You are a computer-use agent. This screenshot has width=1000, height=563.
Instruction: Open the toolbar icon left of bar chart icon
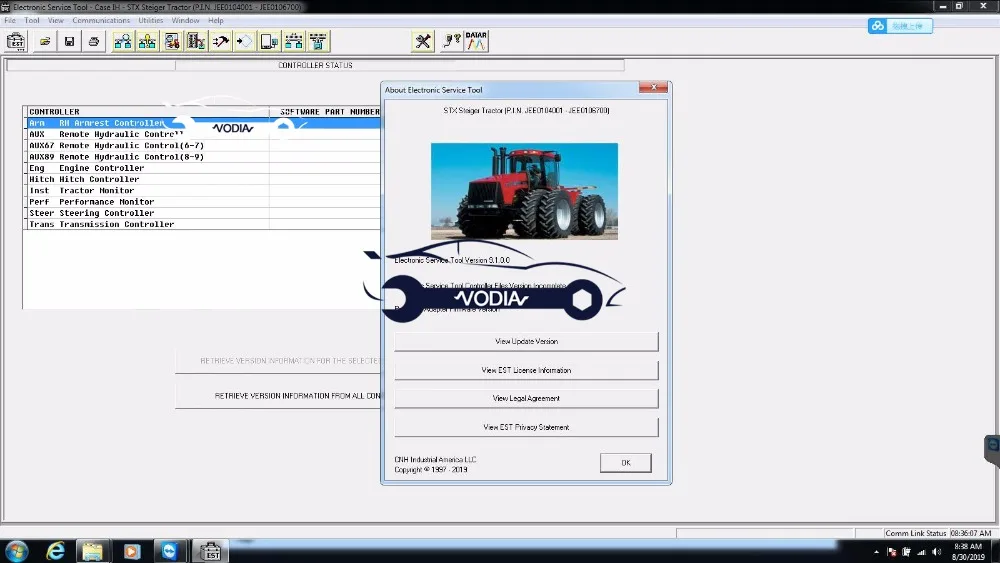(172, 41)
